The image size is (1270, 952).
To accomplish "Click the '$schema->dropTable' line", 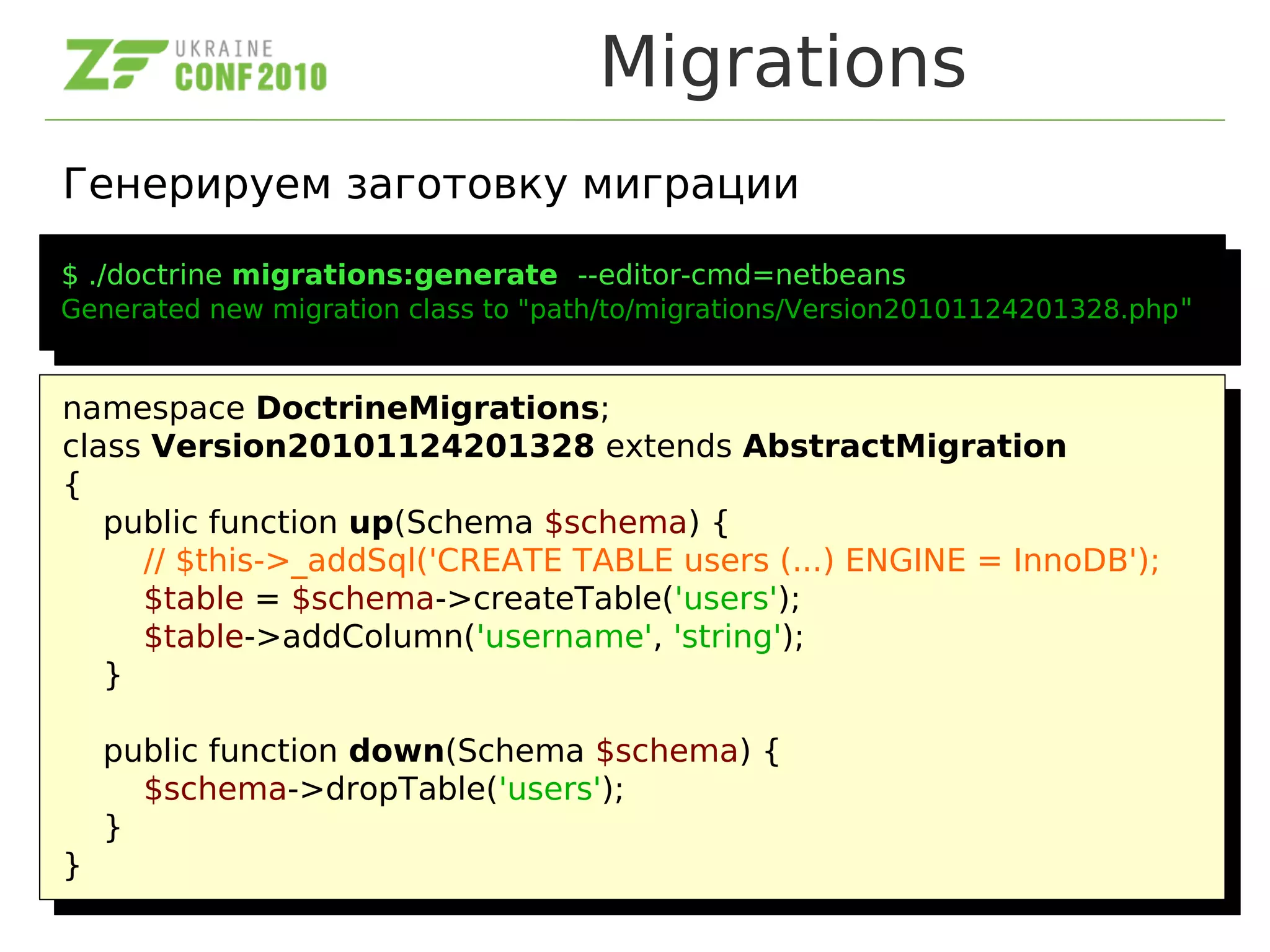I will click(384, 789).
